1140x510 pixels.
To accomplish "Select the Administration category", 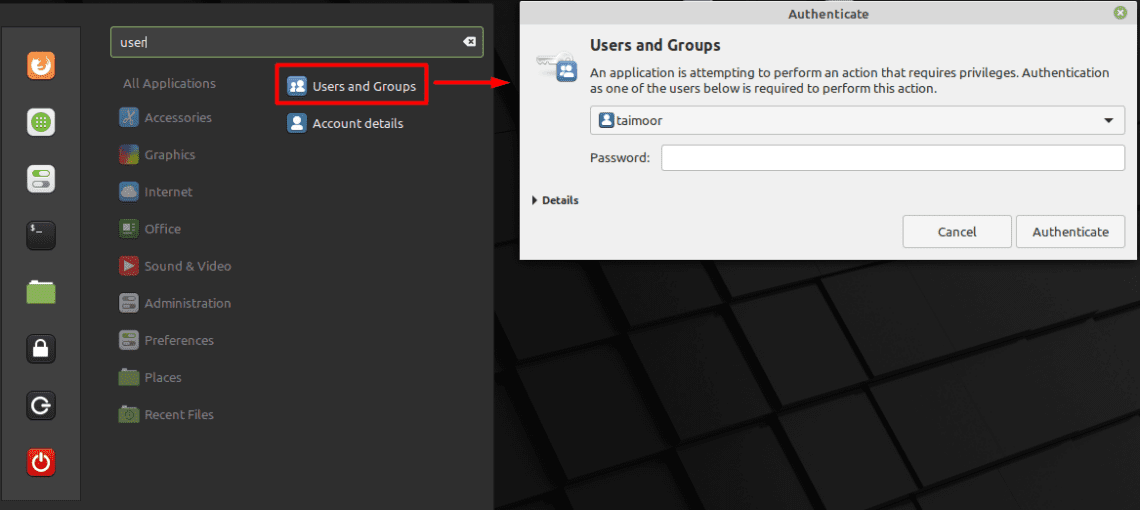I will 175,303.
